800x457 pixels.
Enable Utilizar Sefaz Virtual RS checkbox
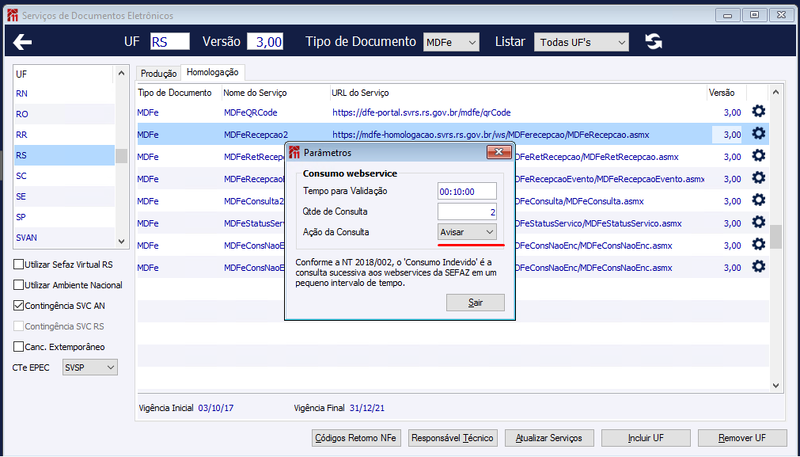[18, 264]
